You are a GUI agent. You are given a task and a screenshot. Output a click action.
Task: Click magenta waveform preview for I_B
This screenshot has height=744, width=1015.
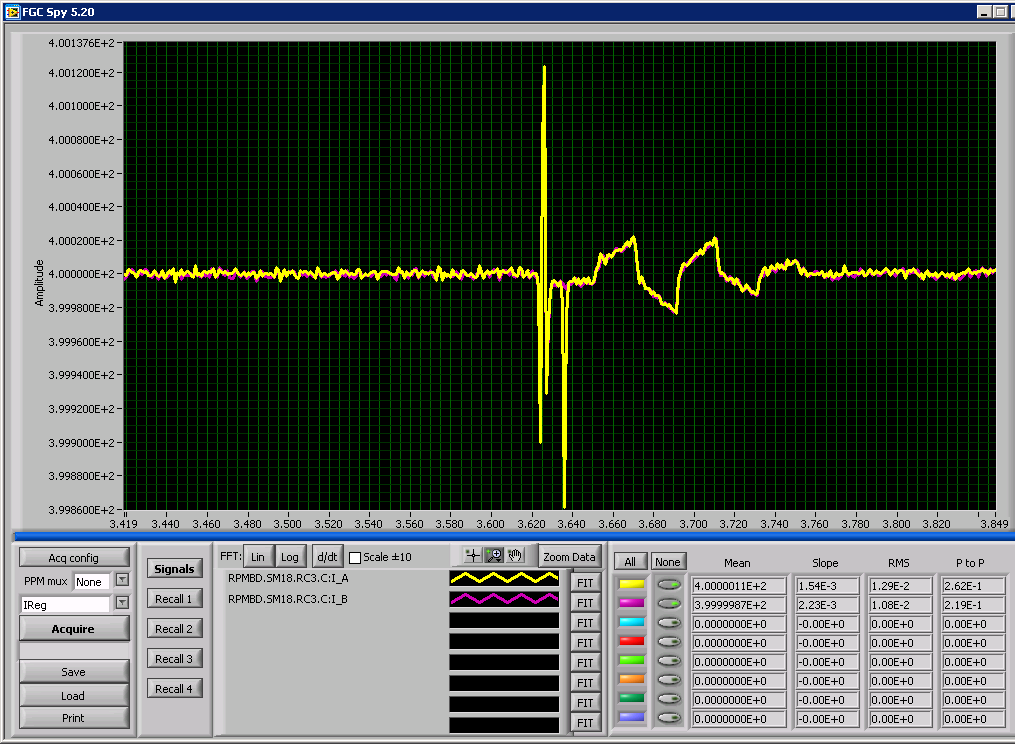504,599
